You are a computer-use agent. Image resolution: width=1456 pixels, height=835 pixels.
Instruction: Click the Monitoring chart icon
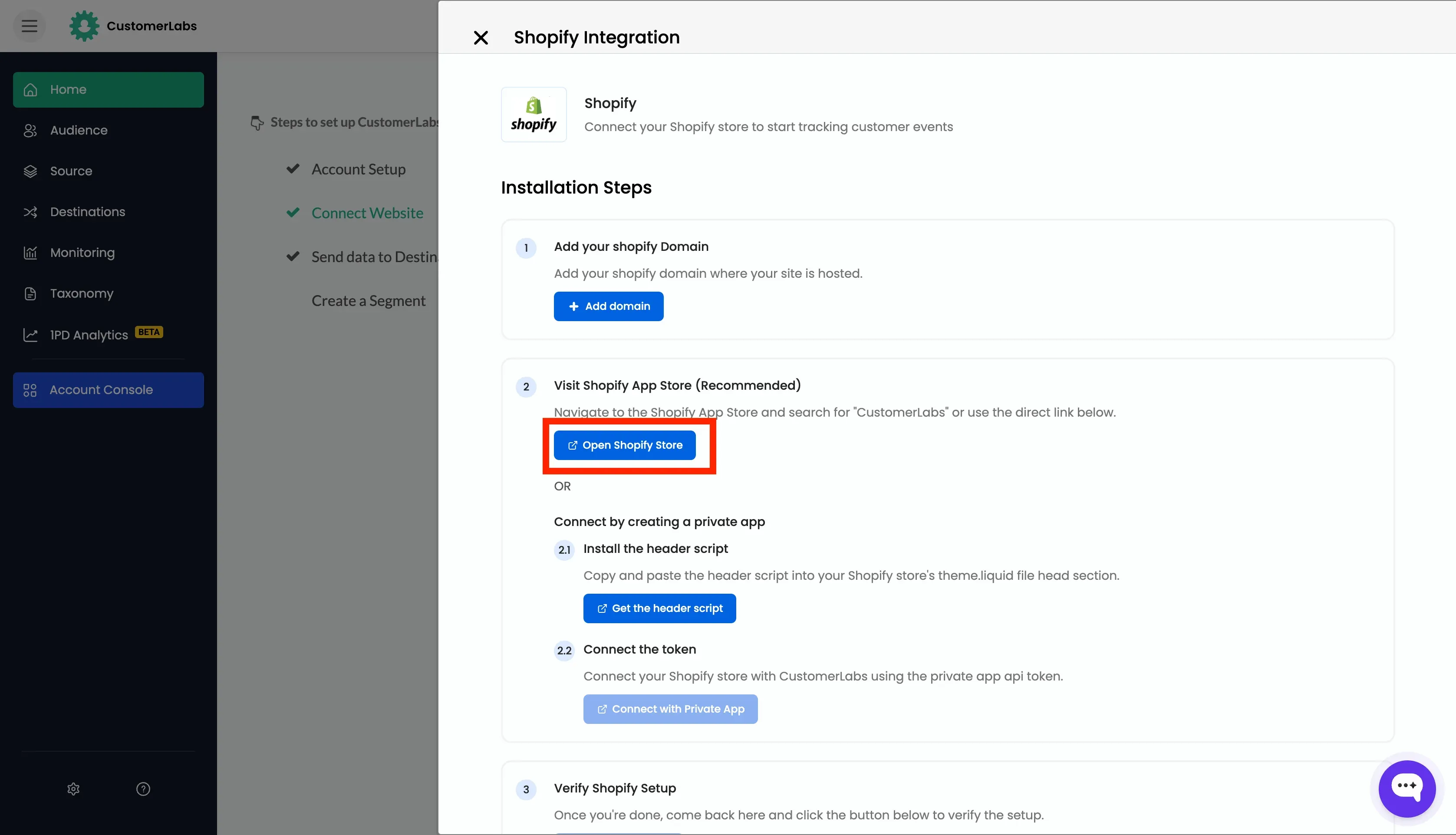pos(30,252)
